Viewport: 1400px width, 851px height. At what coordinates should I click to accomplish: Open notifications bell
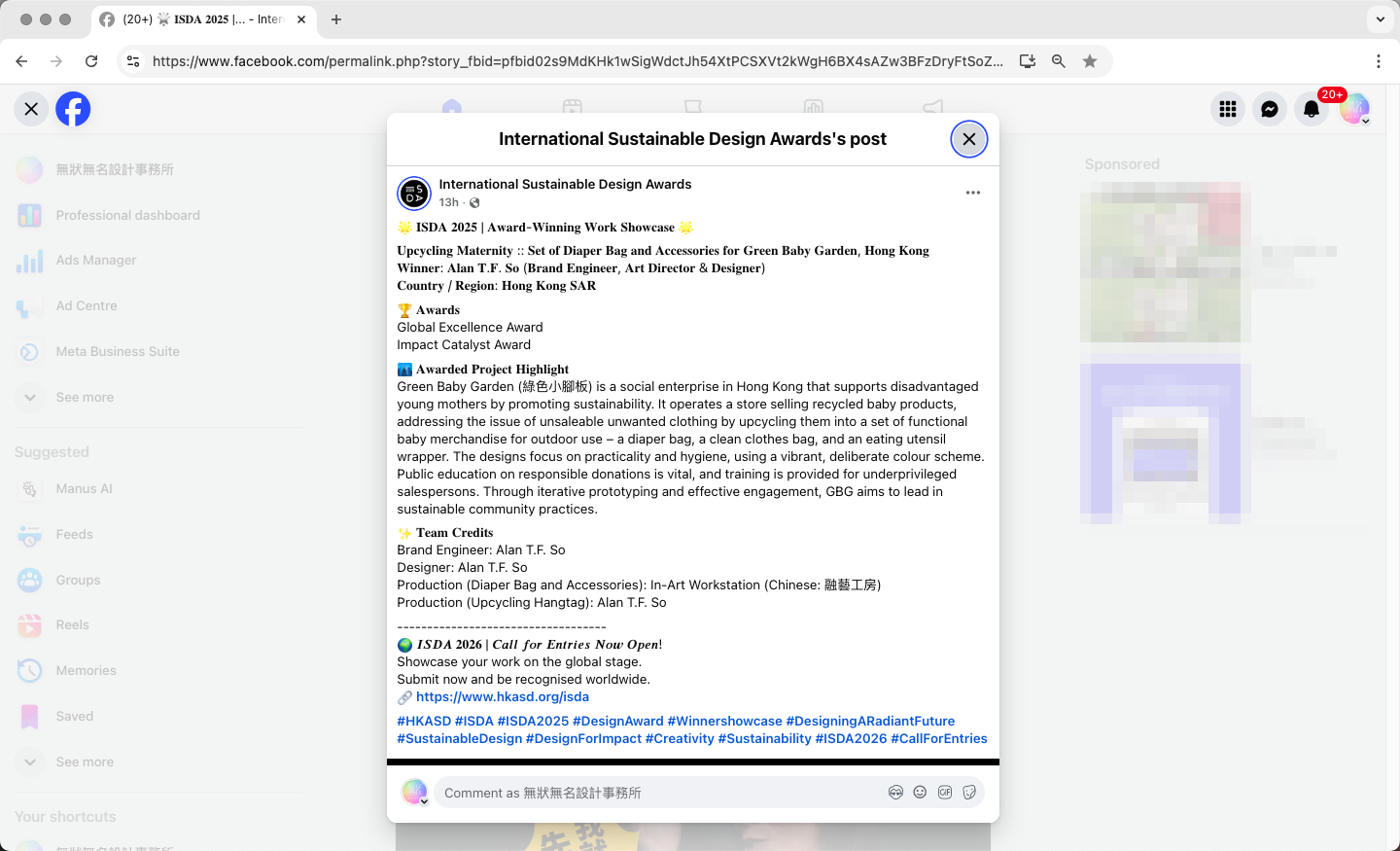1312,109
